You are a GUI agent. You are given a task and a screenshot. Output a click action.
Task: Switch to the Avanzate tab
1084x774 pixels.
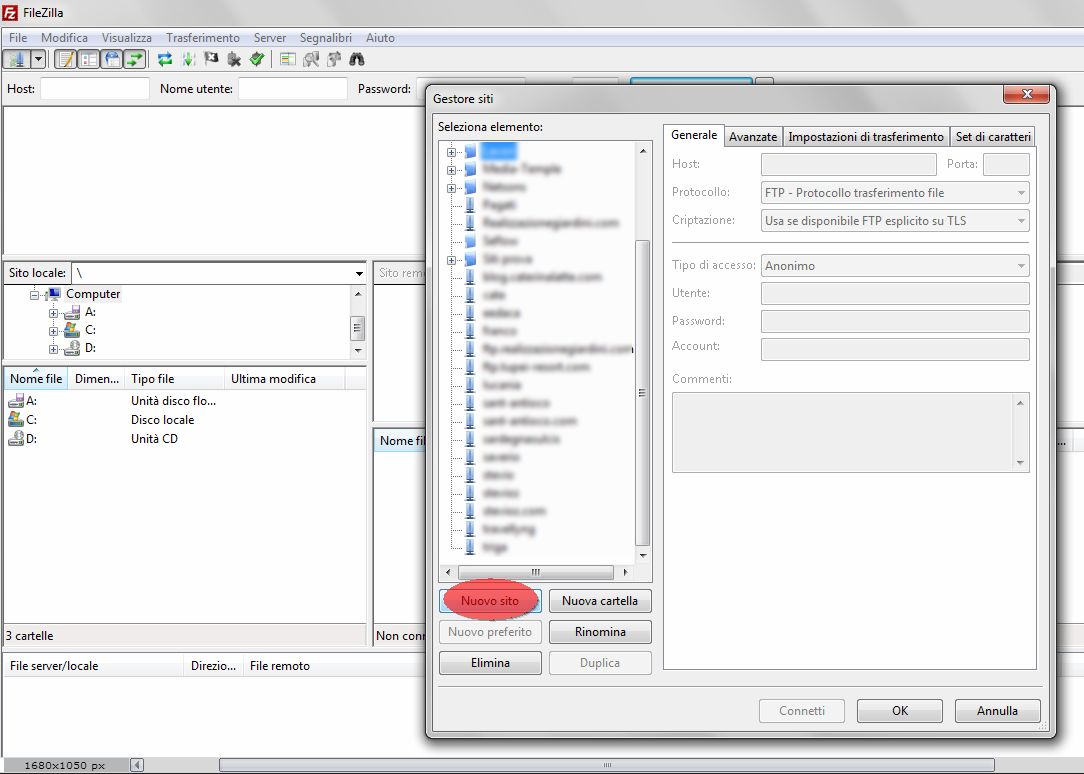tap(752, 137)
